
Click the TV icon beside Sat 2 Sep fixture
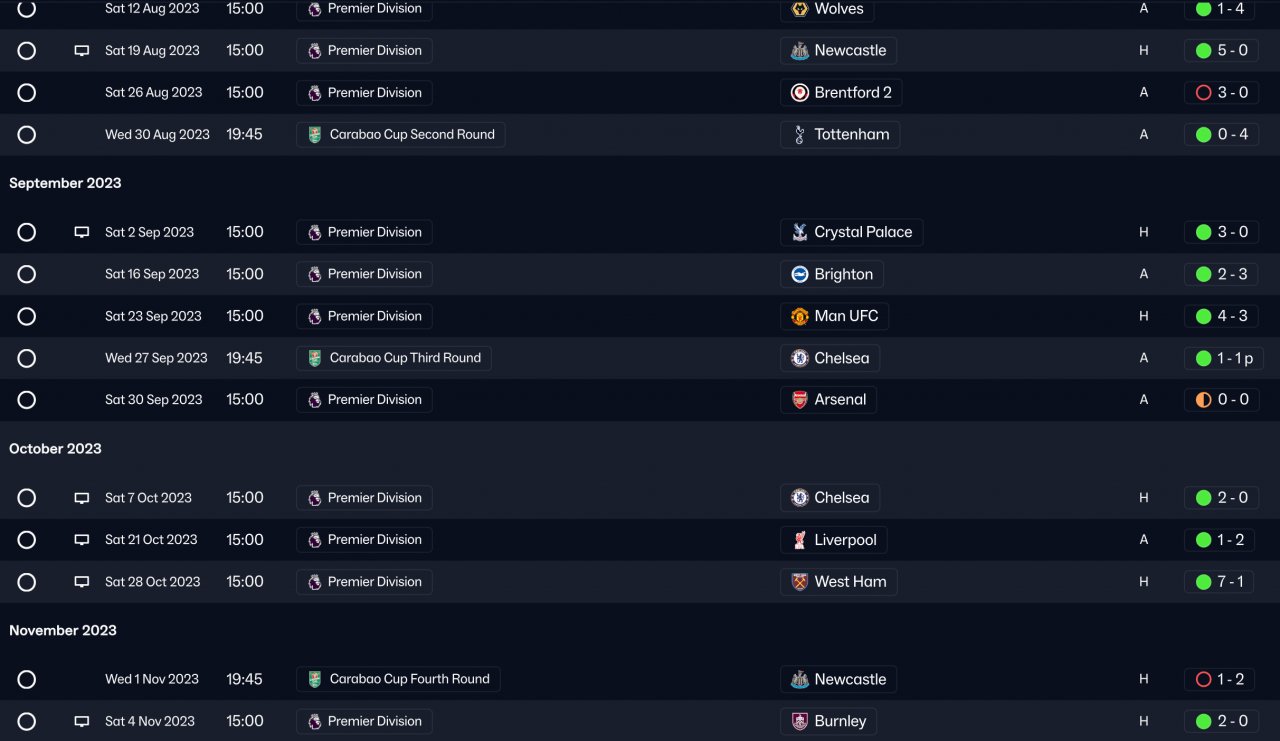(x=82, y=232)
